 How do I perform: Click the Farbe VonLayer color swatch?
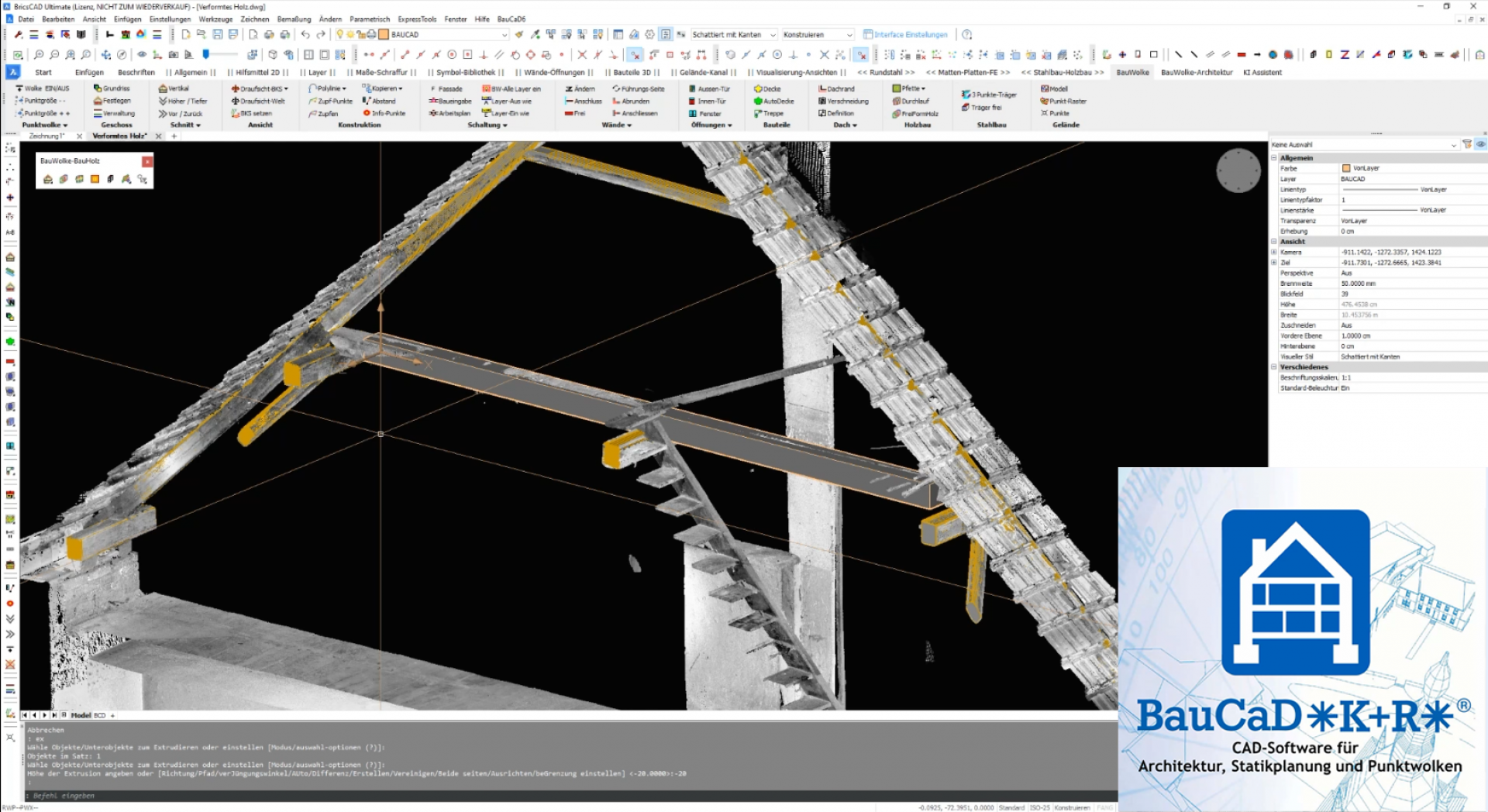tap(1346, 168)
